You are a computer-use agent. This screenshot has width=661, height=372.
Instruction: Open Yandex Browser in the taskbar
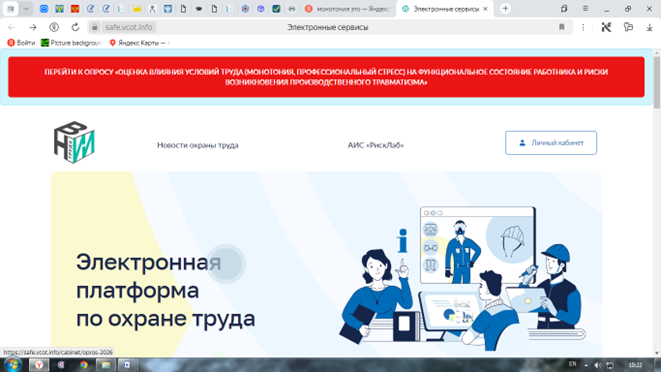pyautogui.click(x=39, y=365)
